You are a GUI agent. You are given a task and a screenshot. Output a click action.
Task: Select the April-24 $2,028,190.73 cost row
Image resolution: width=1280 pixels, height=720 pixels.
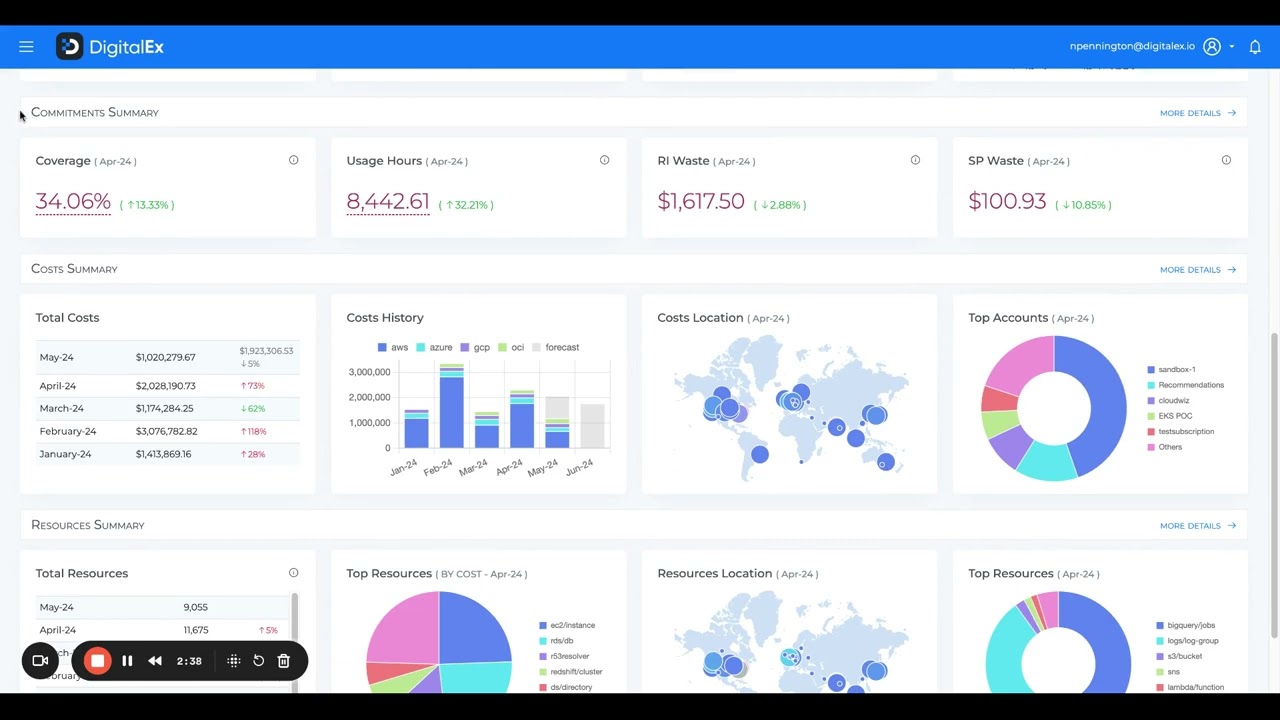click(167, 386)
